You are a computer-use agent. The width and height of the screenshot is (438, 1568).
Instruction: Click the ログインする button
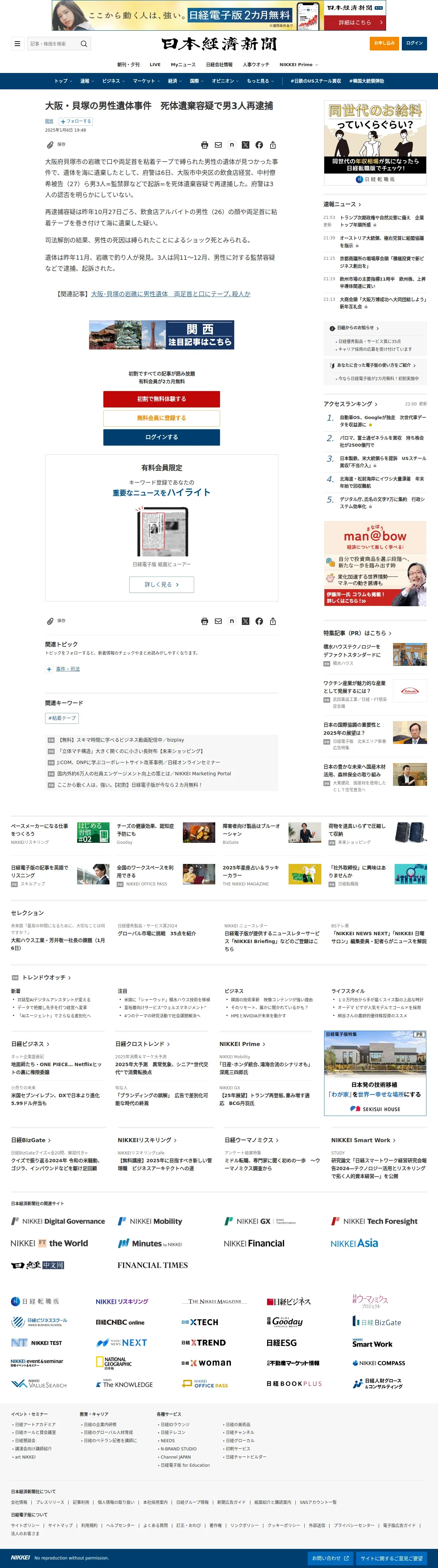(x=161, y=437)
